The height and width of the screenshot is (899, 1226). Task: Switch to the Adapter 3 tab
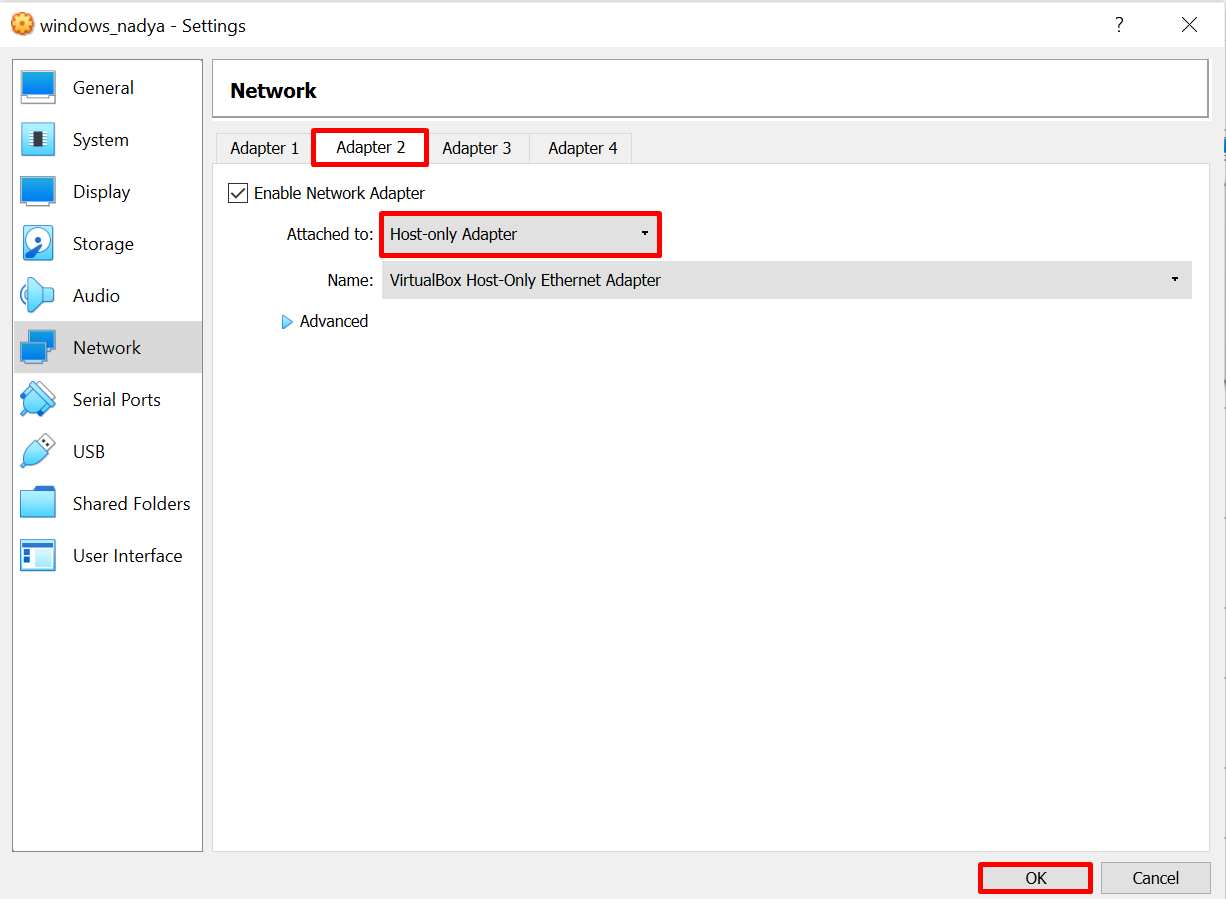tap(476, 148)
